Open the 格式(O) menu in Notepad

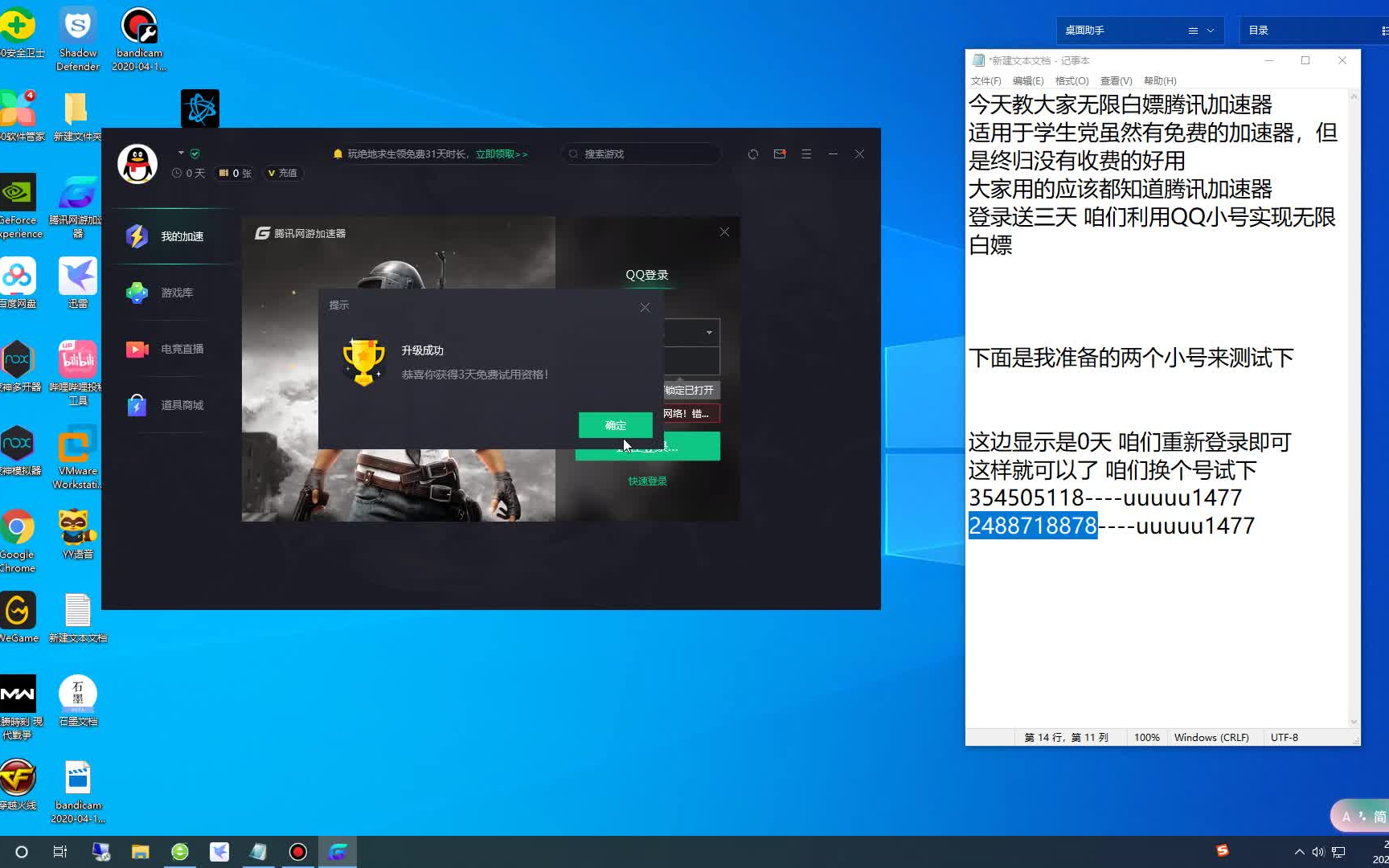(1071, 81)
